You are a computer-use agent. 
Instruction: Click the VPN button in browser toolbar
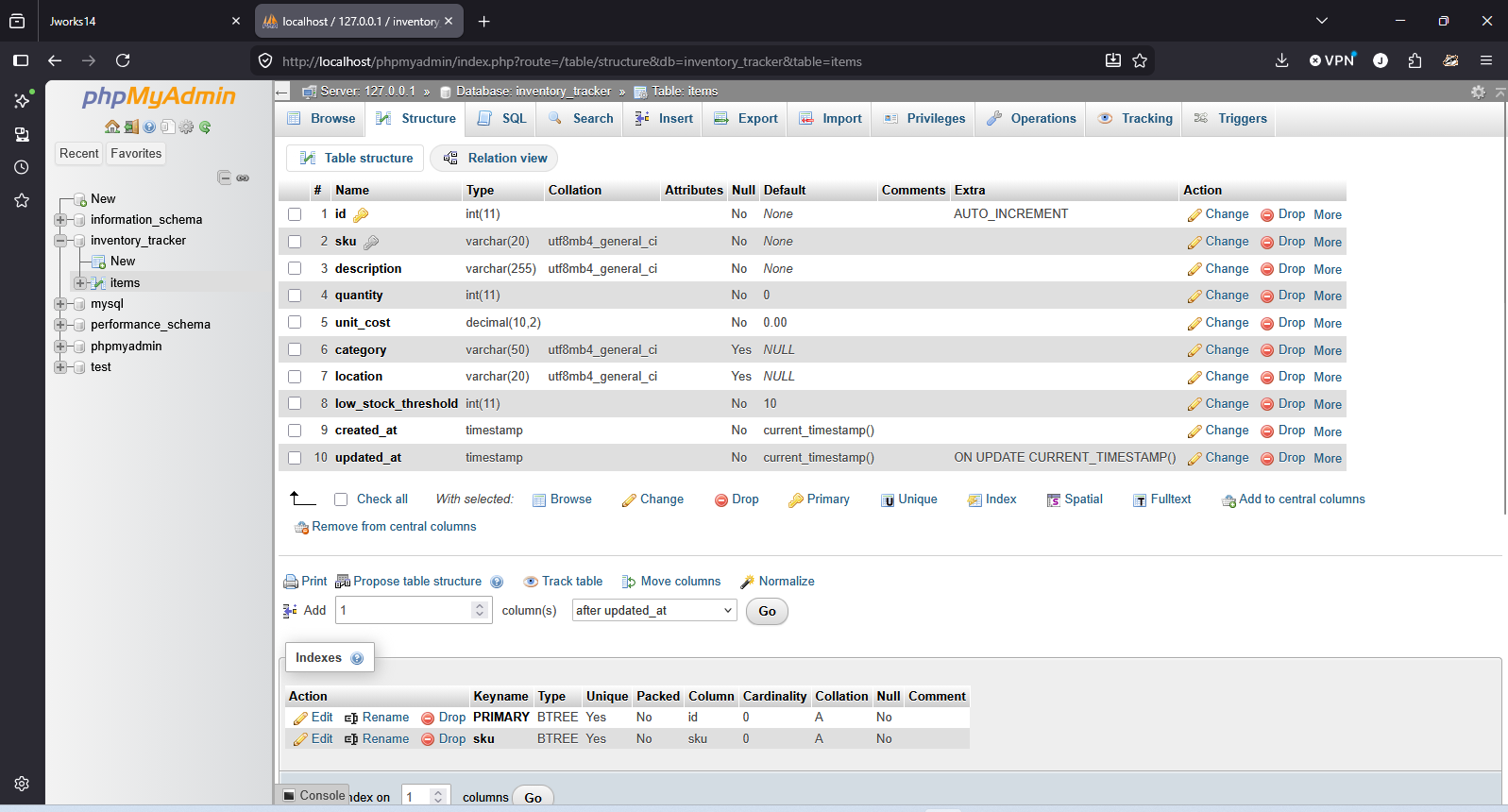[1332, 60]
